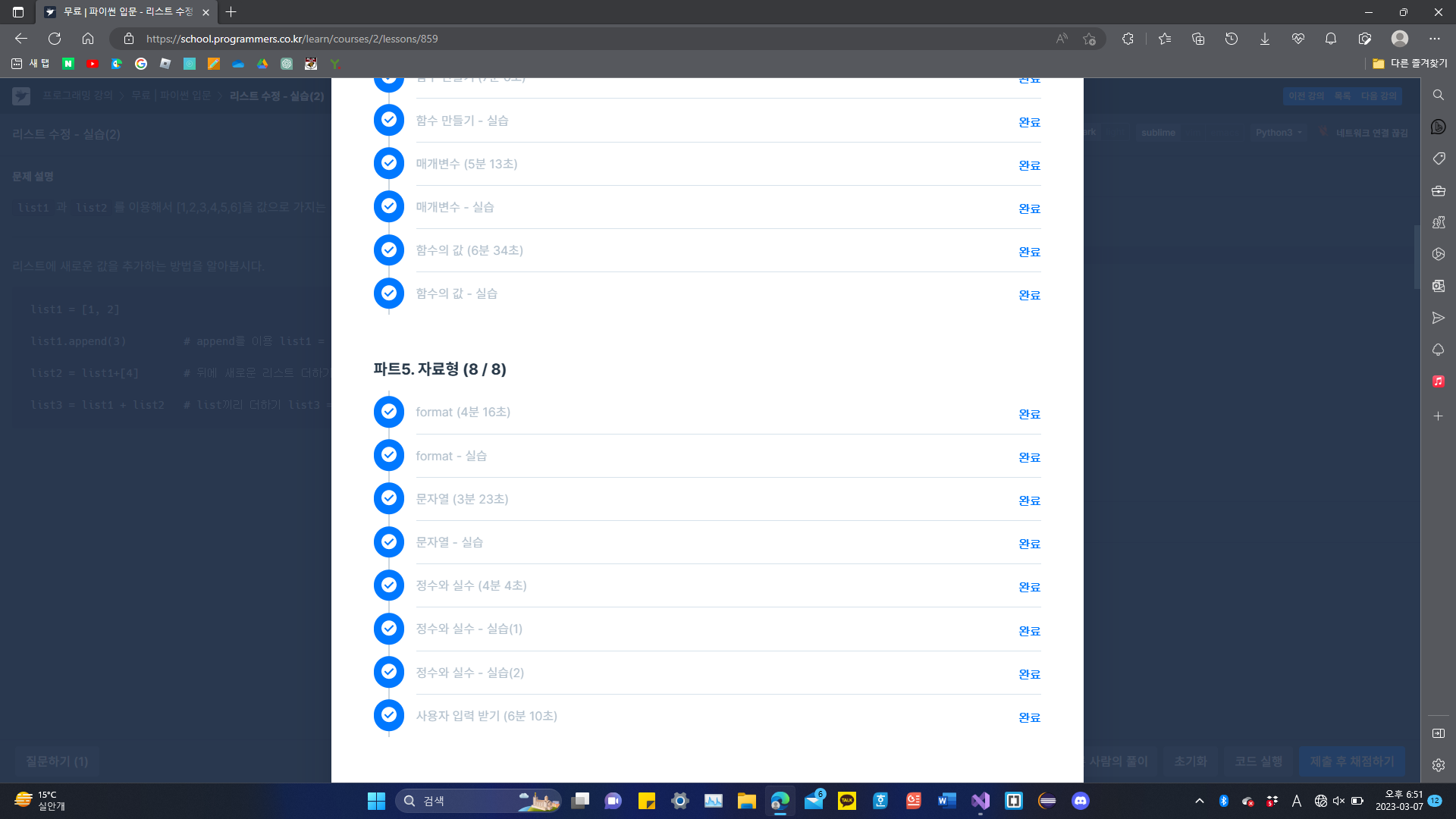Open Discord from the taskbar
1456x819 pixels.
1080,801
